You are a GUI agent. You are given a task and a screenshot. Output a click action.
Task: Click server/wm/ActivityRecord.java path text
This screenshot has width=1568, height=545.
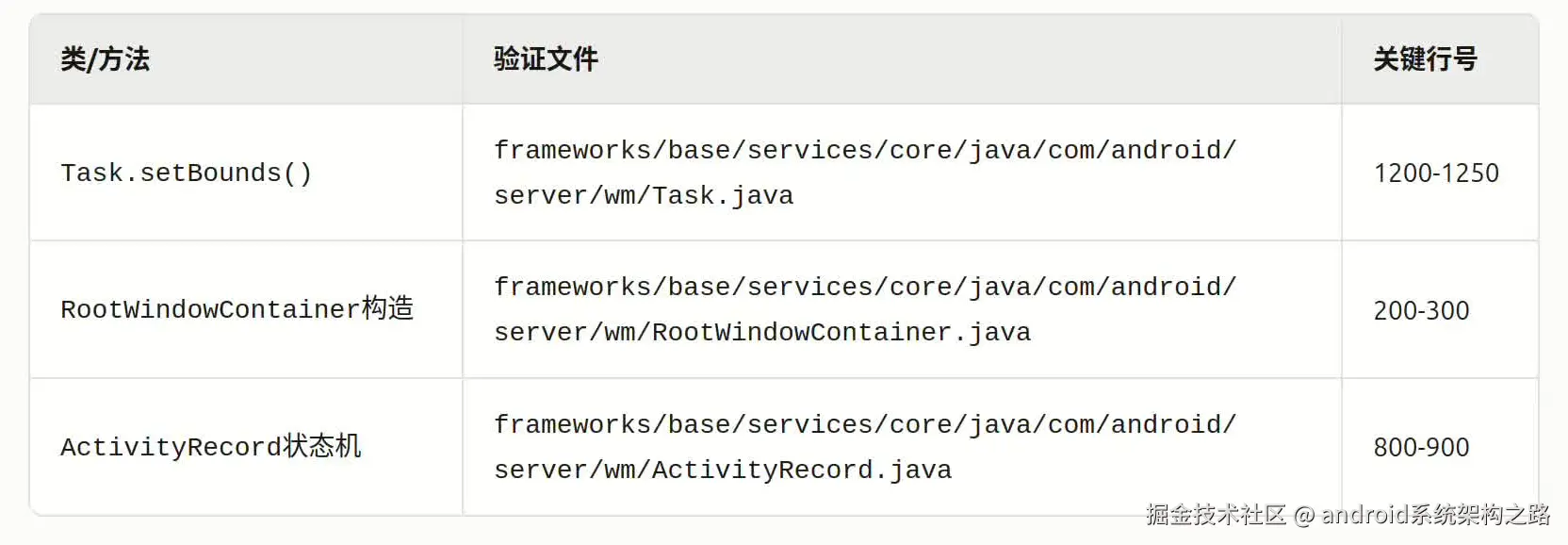[723, 471]
